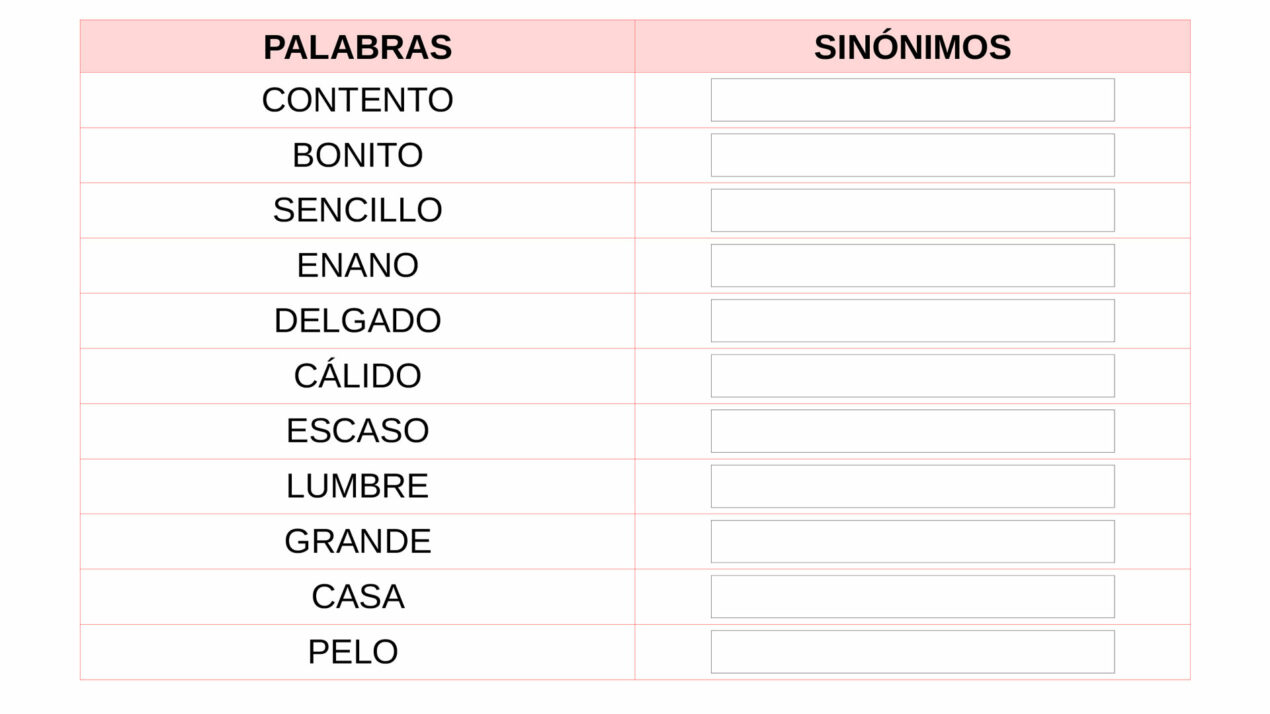Click the input box next to ENANO

tap(912, 265)
